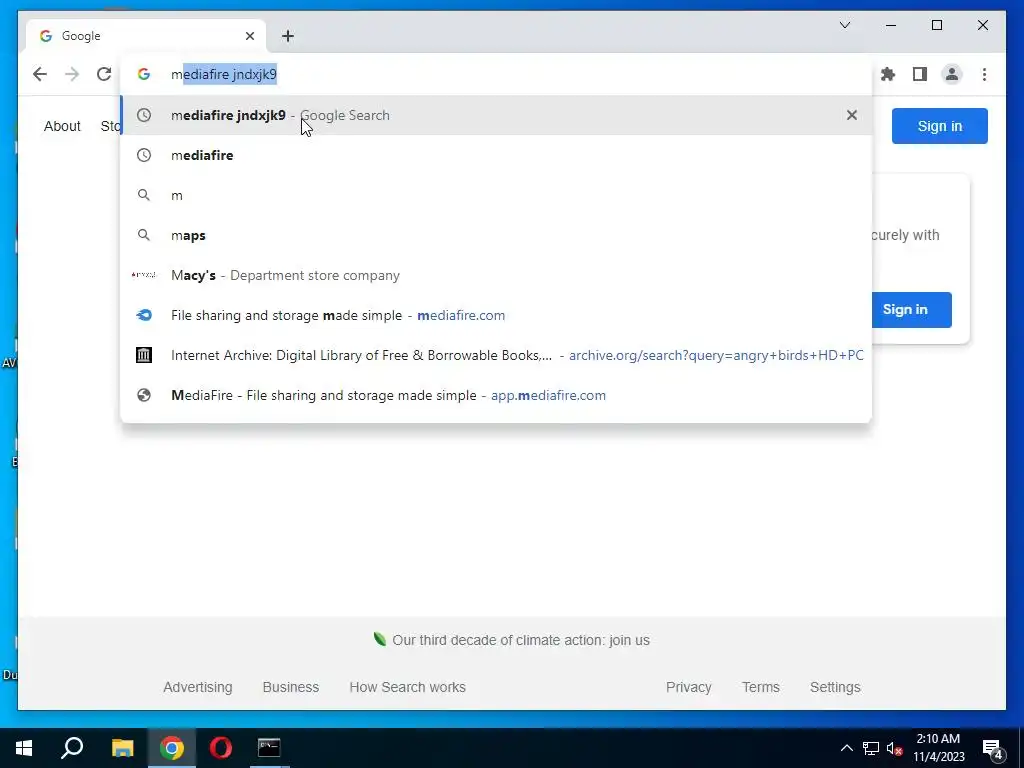Select the single-letter 'm' search suggestion
The width and height of the screenshot is (1024, 768).
pyautogui.click(x=496, y=195)
